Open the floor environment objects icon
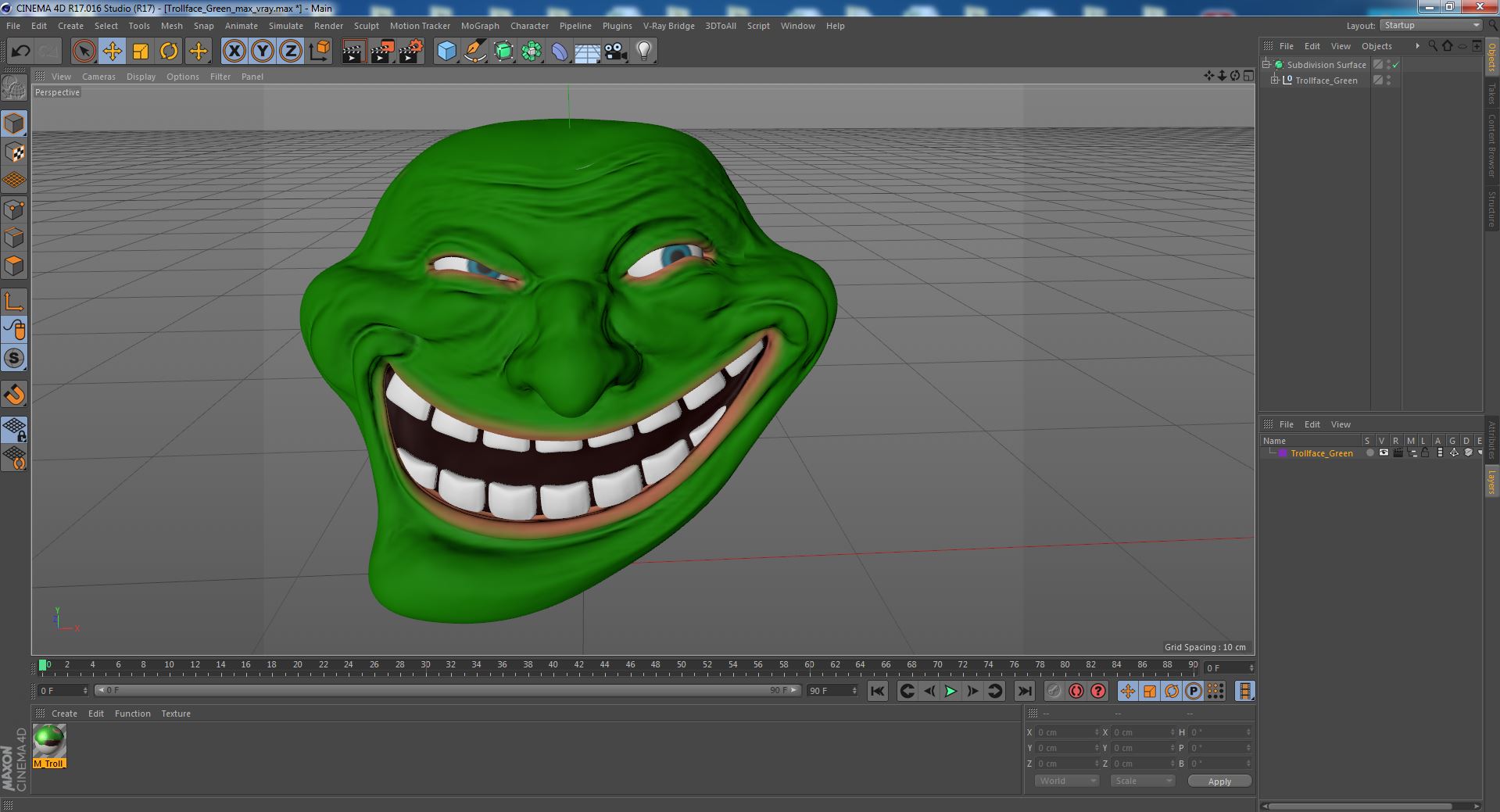Viewport: 1500px width, 812px height. pos(588,52)
